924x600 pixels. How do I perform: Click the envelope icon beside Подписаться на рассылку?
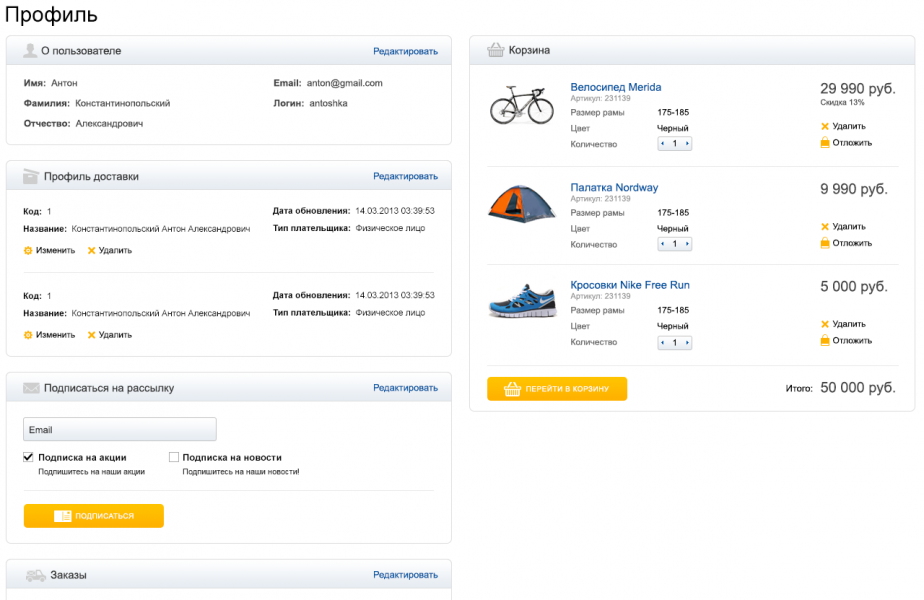(x=31, y=388)
